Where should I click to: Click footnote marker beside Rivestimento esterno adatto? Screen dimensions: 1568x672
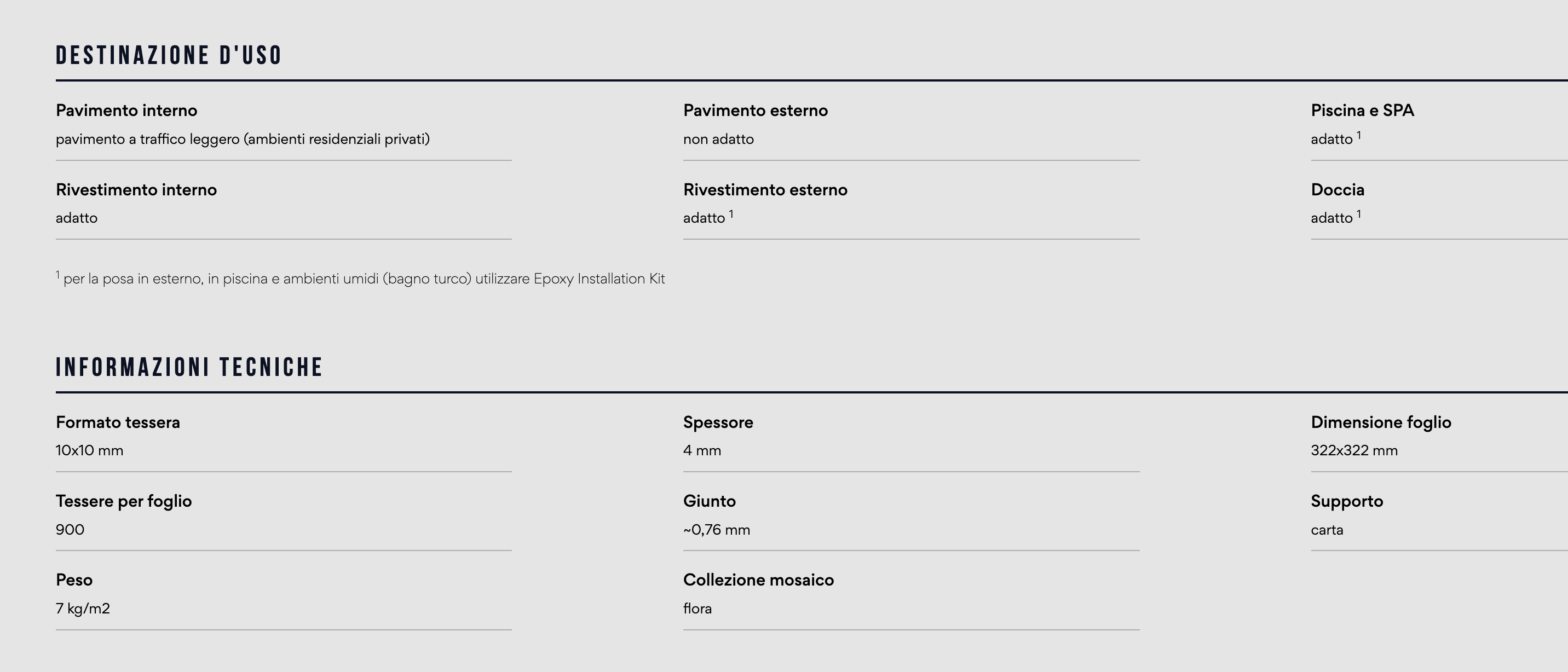(x=731, y=214)
